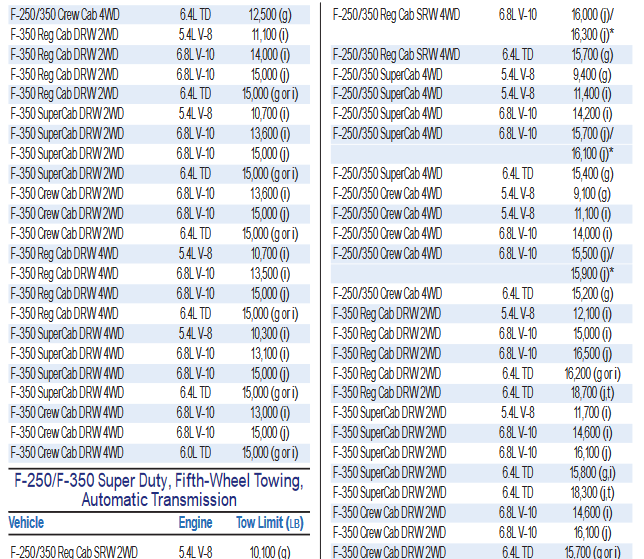Click the "12,500 (g)" tow limit value
This screenshot has height=559, width=644.
point(270,15)
